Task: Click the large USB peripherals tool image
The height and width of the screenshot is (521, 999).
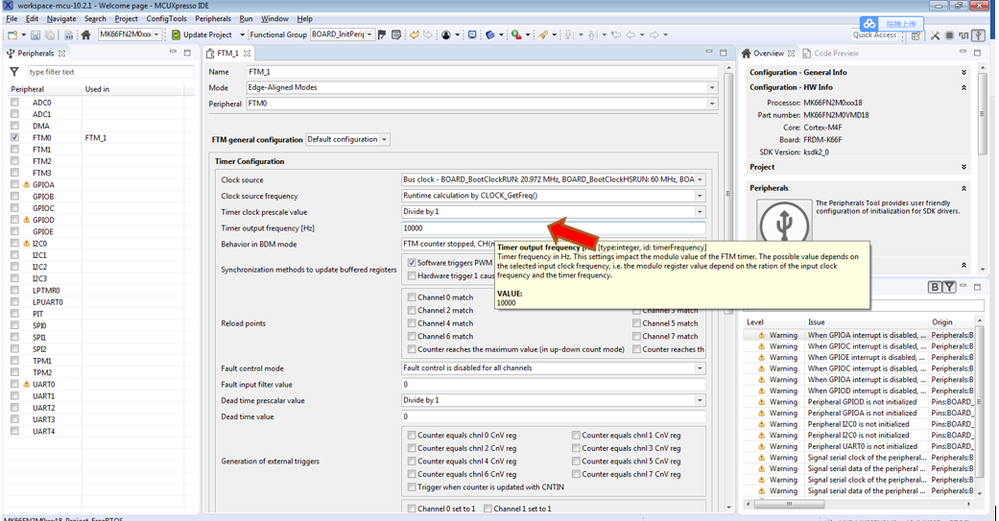Action: click(x=784, y=223)
